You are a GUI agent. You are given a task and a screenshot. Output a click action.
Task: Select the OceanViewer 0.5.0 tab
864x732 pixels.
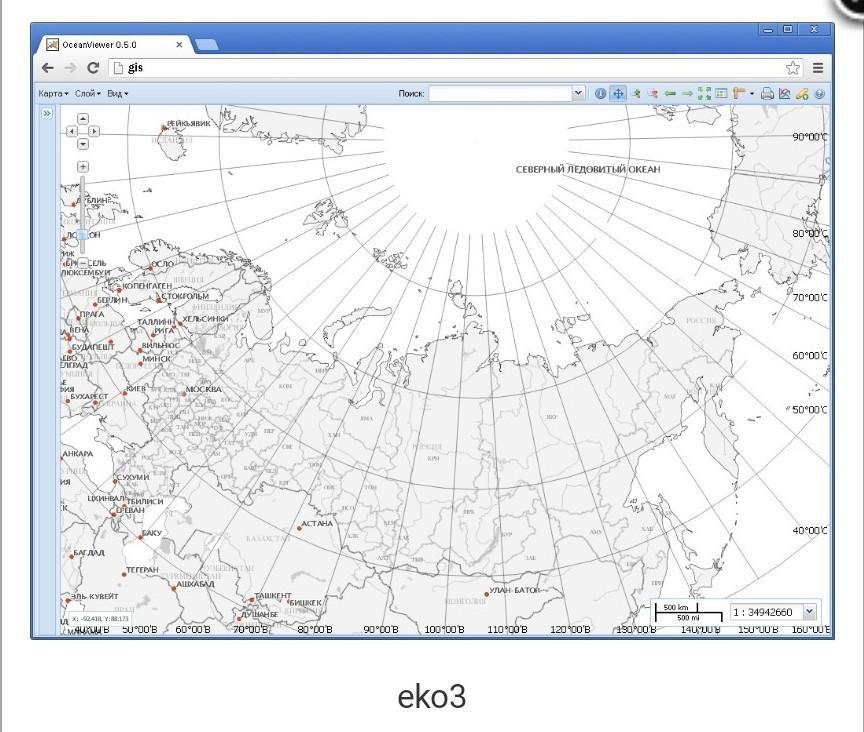115,45
